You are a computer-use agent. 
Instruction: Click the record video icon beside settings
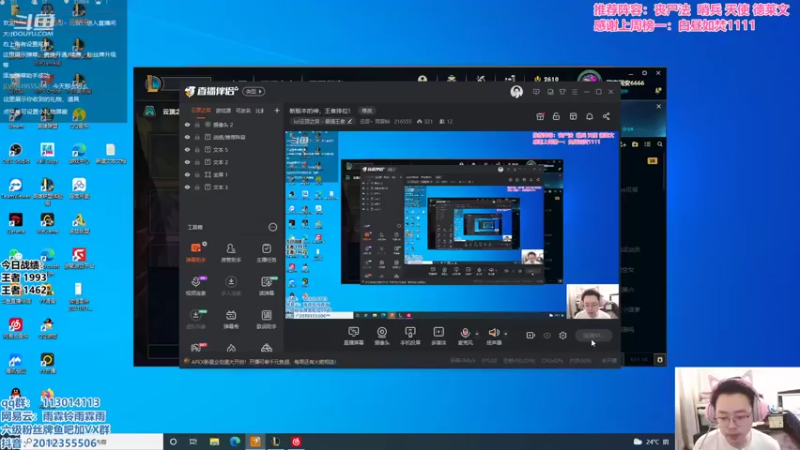tap(531, 335)
